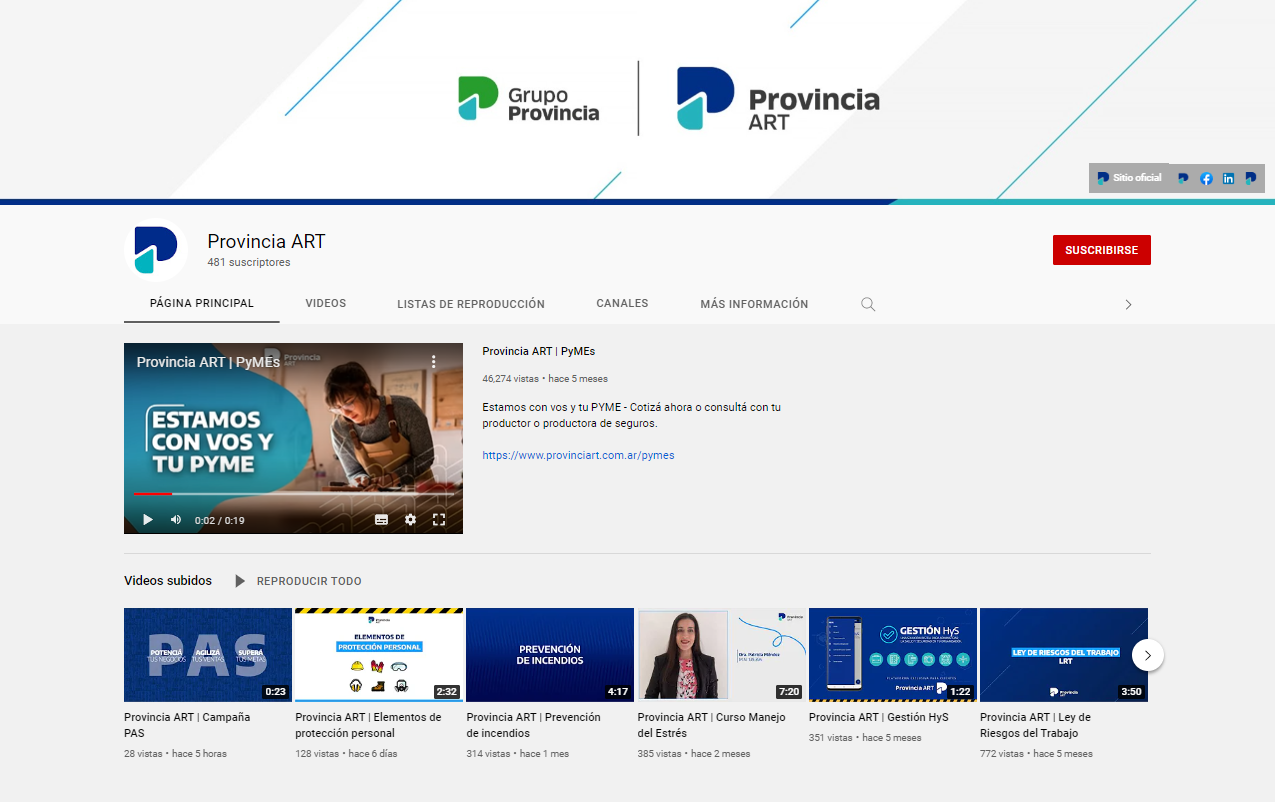
Task: Click the Reproducir todo play icon
Action: 240,581
